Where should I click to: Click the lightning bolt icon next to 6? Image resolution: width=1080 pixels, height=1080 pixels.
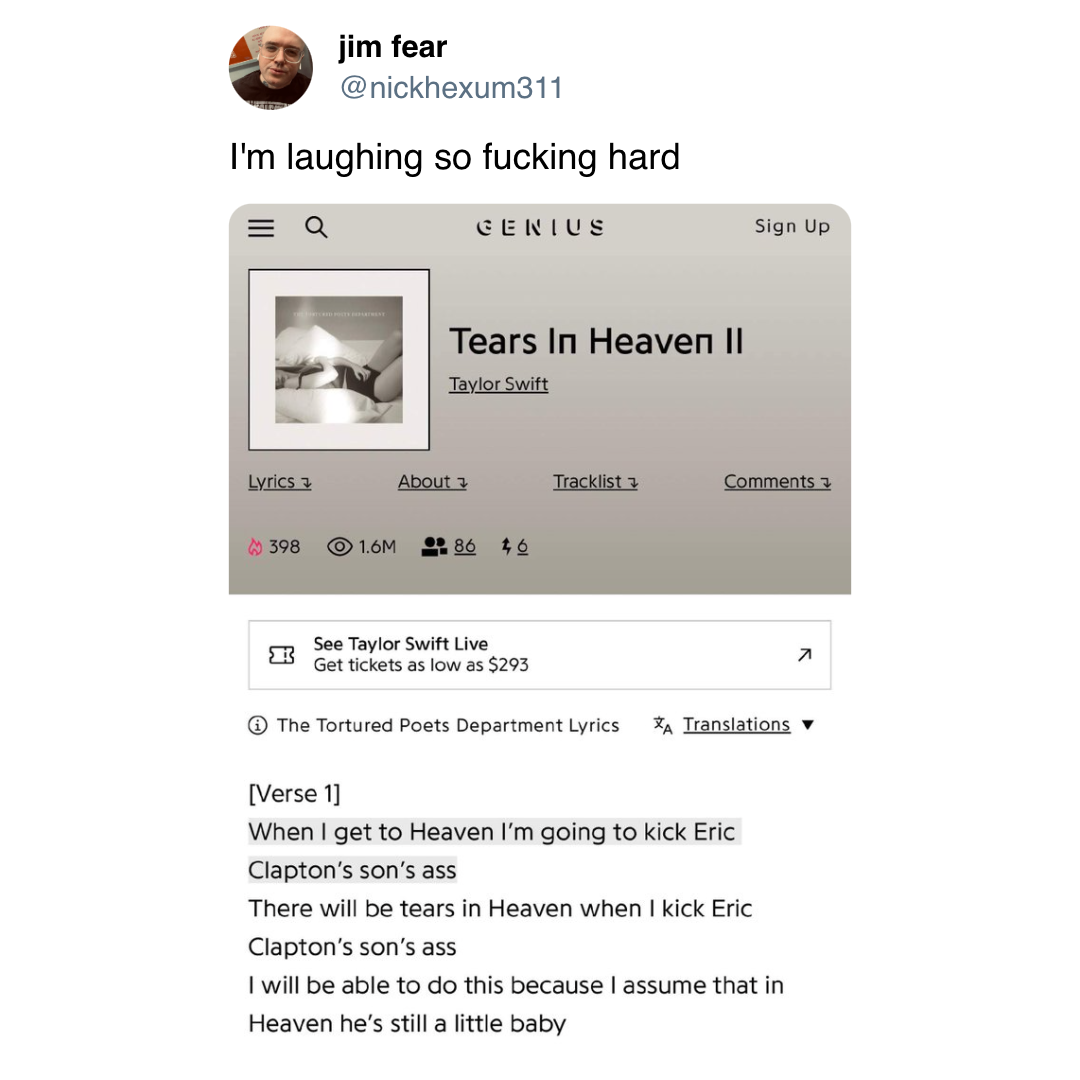point(506,547)
